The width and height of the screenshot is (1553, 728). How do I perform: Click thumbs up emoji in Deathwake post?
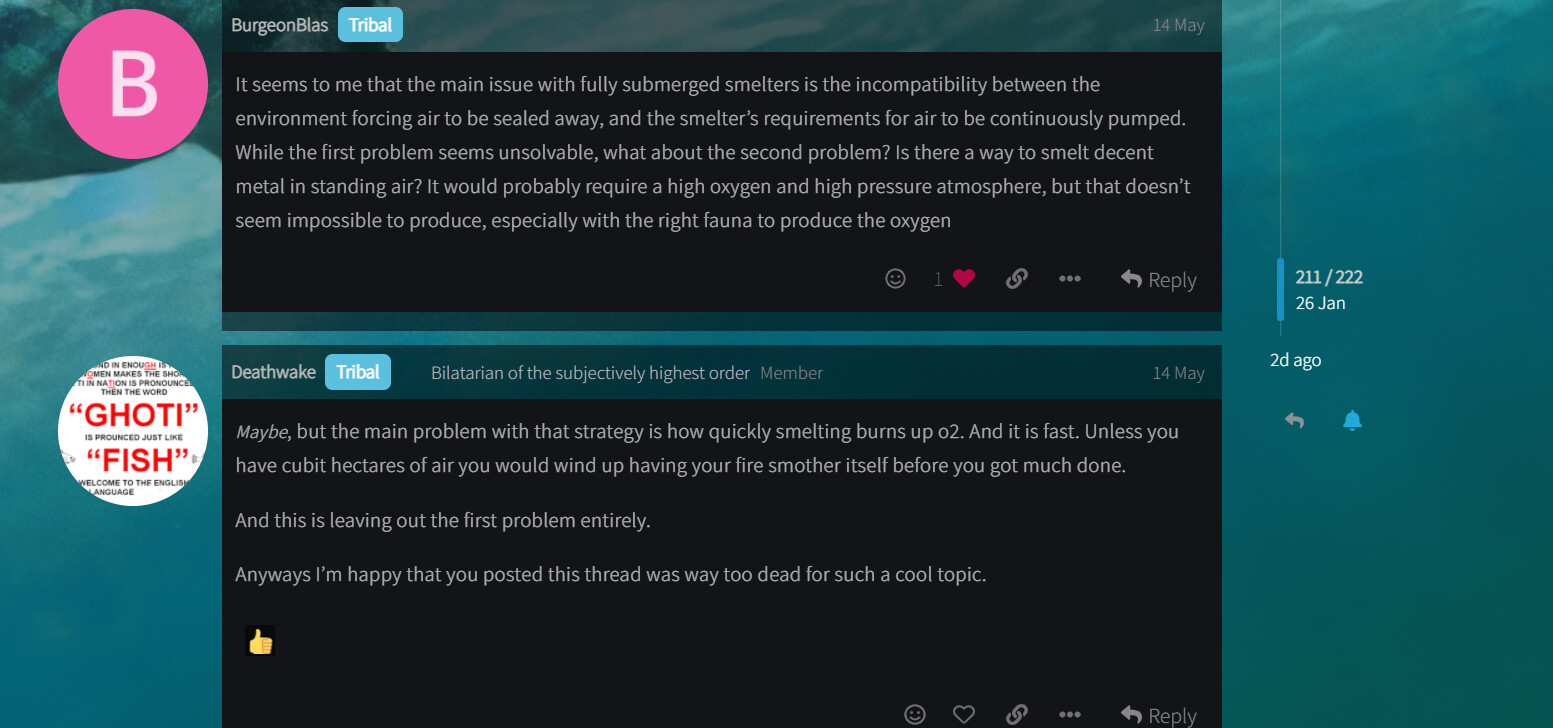tap(260, 641)
